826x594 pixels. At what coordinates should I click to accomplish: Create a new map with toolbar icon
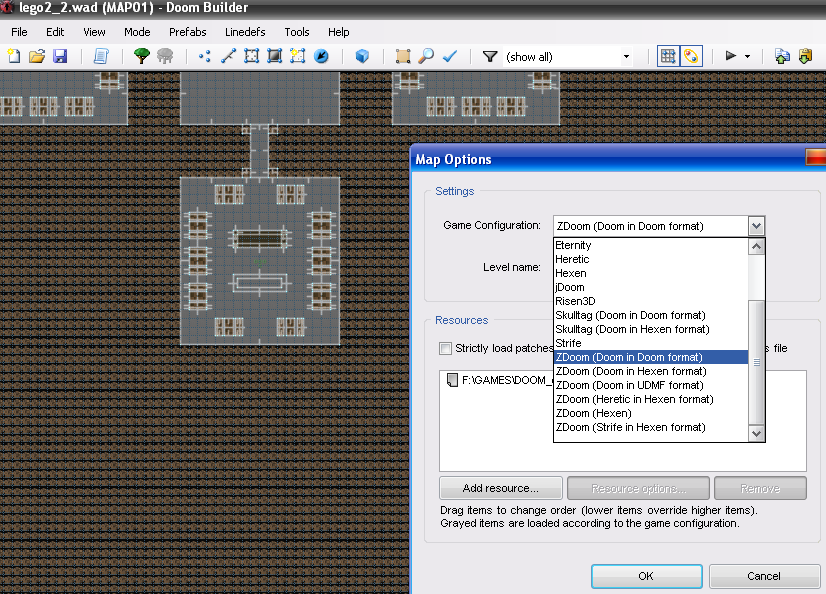coord(14,56)
